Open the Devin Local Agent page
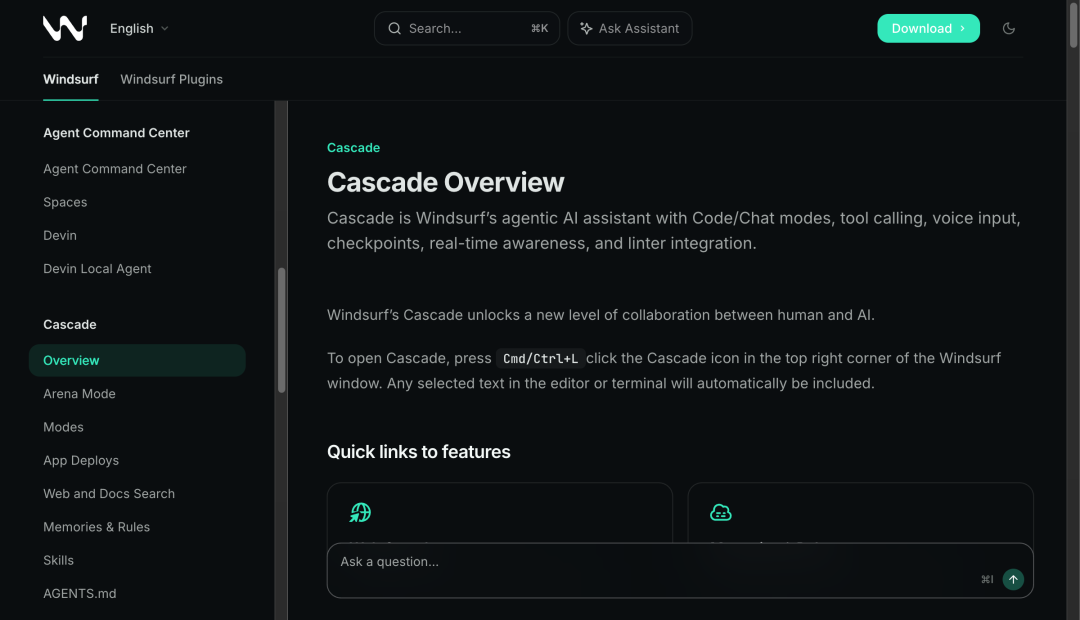Screen dimensions: 1080x620 [x=97, y=269]
